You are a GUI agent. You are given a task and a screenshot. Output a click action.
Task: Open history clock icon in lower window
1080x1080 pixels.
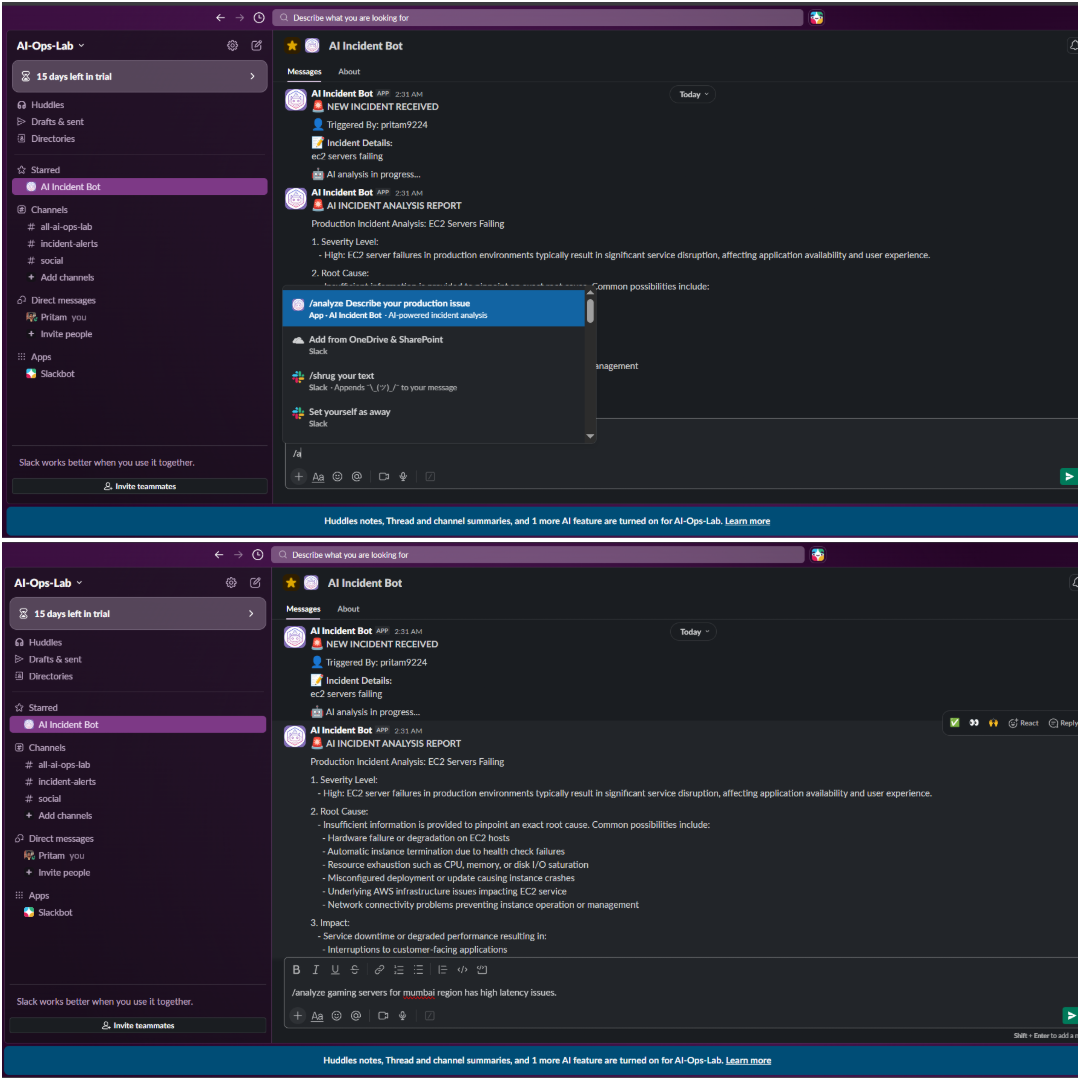(258, 554)
